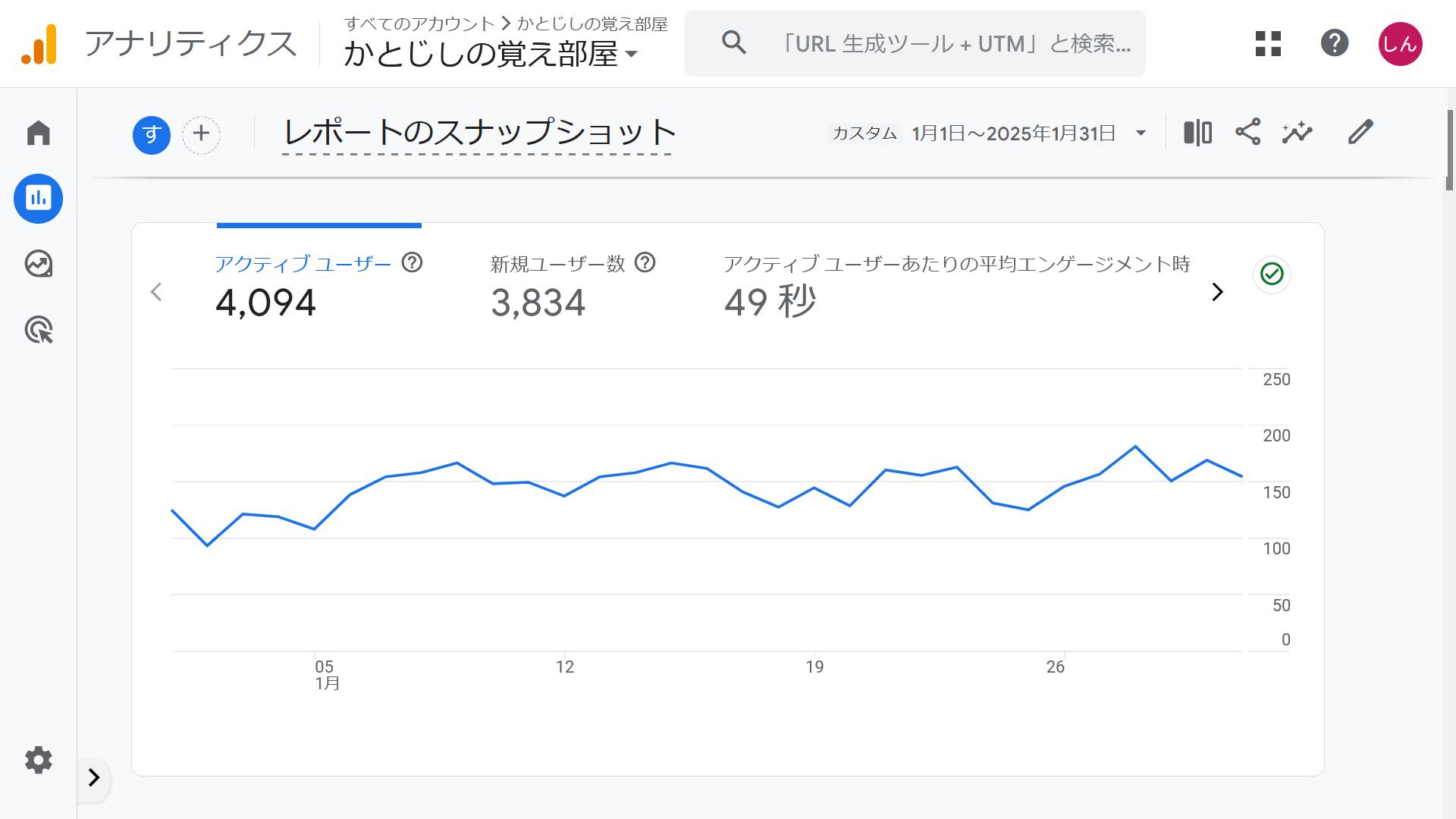
Task: Click the 26 date axis label
Action: pyautogui.click(x=1055, y=667)
